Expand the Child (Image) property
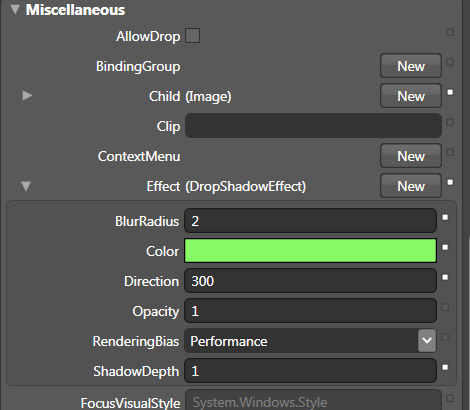The image size is (470, 410). click(27, 96)
